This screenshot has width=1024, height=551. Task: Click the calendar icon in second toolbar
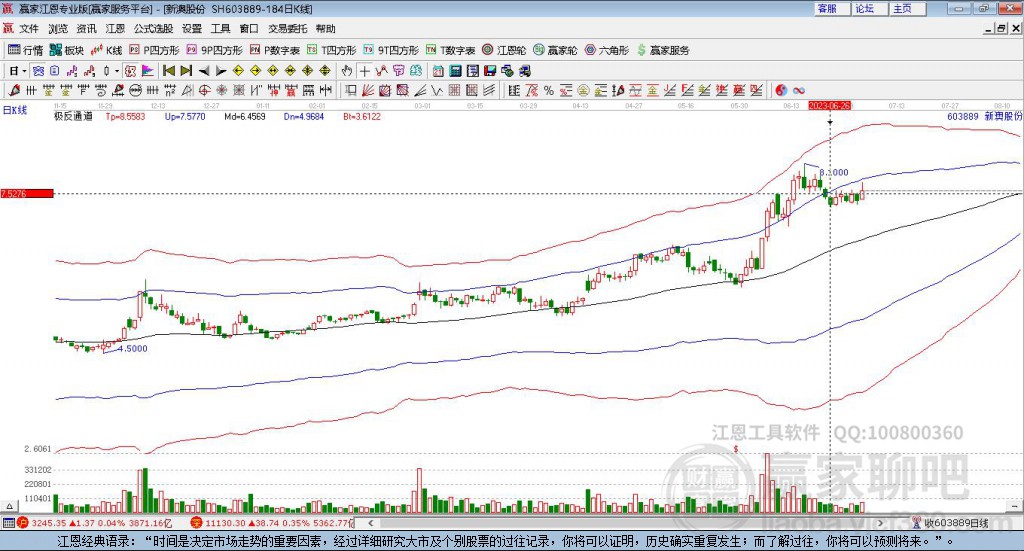coord(438,71)
